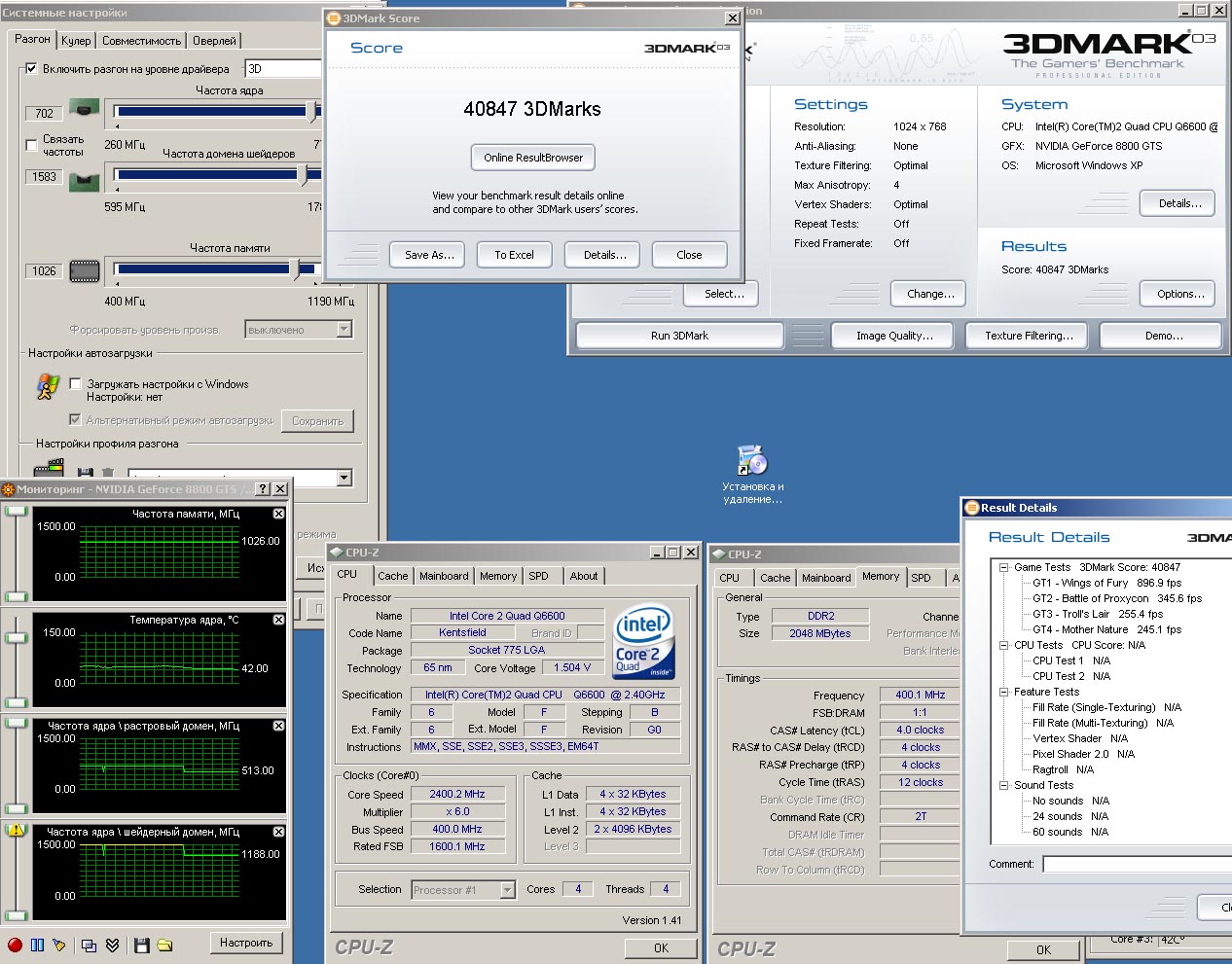This screenshot has width=1232, height=964.
Task: Click Run 3DMark button
Action: pos(679,336)
